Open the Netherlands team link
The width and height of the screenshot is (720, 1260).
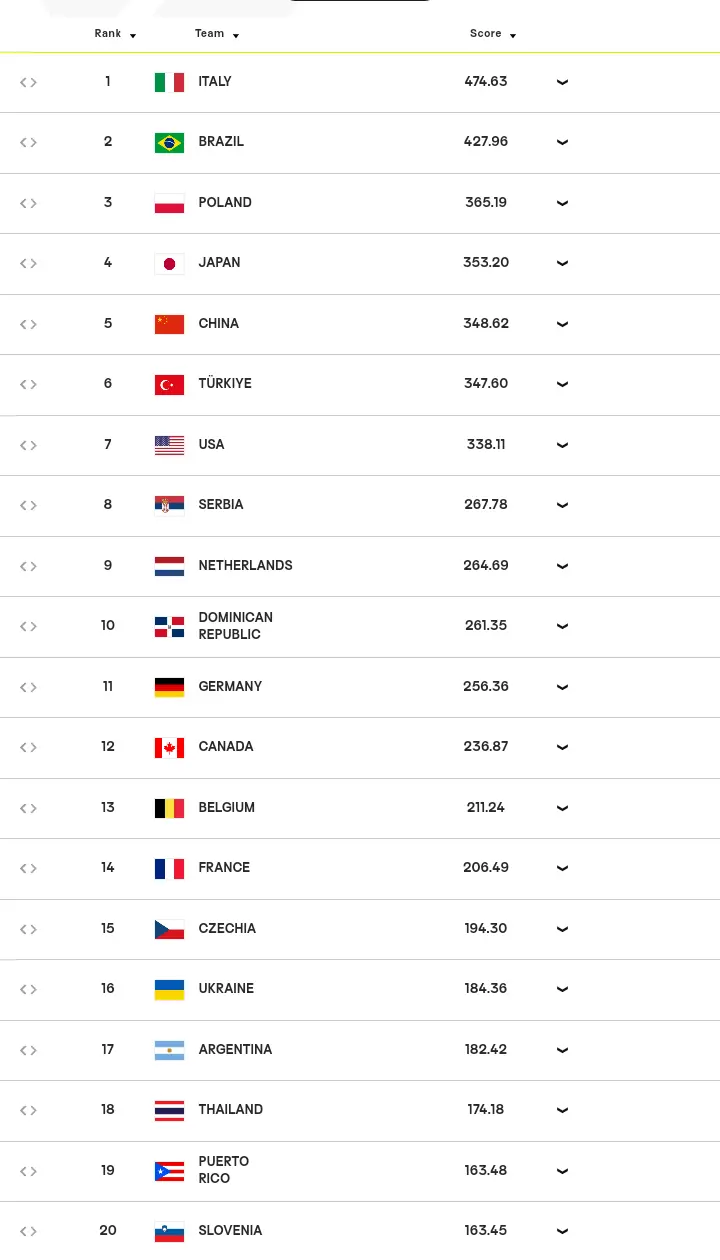[x=245, y=566]
